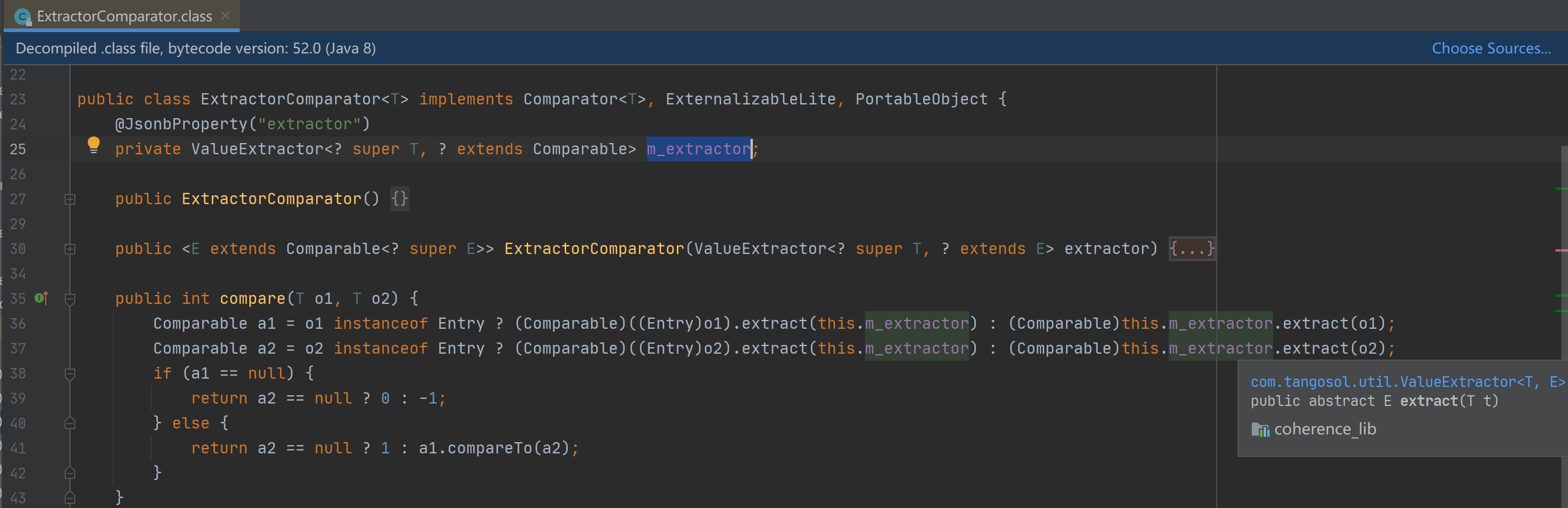1568x508 pixels.
Task: Click line number 36 in the gutter
Action: (18, 323)
